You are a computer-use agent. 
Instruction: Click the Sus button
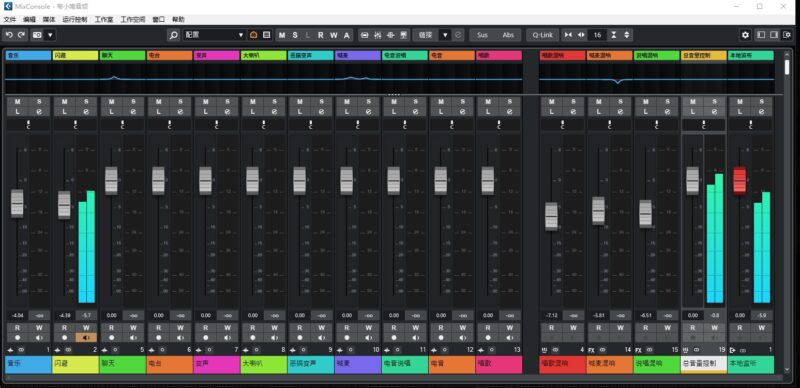(x=482, y=35)
